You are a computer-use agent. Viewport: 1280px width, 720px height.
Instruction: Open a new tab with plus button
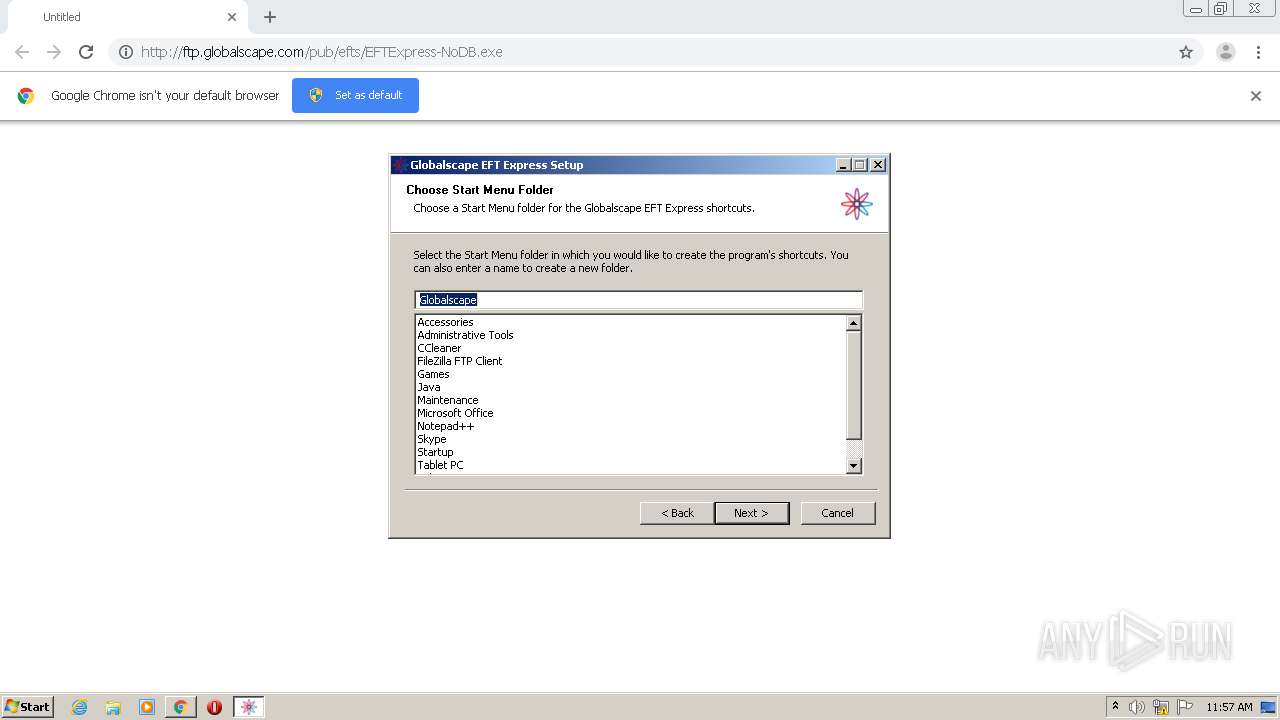(270, 17)
